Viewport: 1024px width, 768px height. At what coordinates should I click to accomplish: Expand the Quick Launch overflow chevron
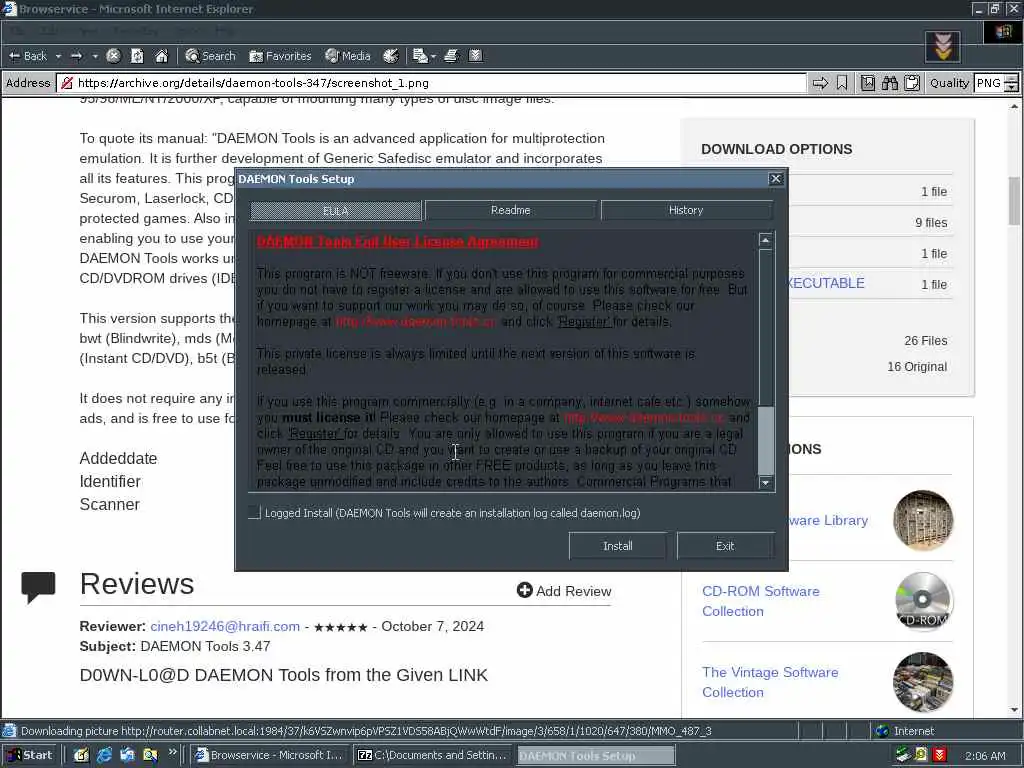coord(172,752)
